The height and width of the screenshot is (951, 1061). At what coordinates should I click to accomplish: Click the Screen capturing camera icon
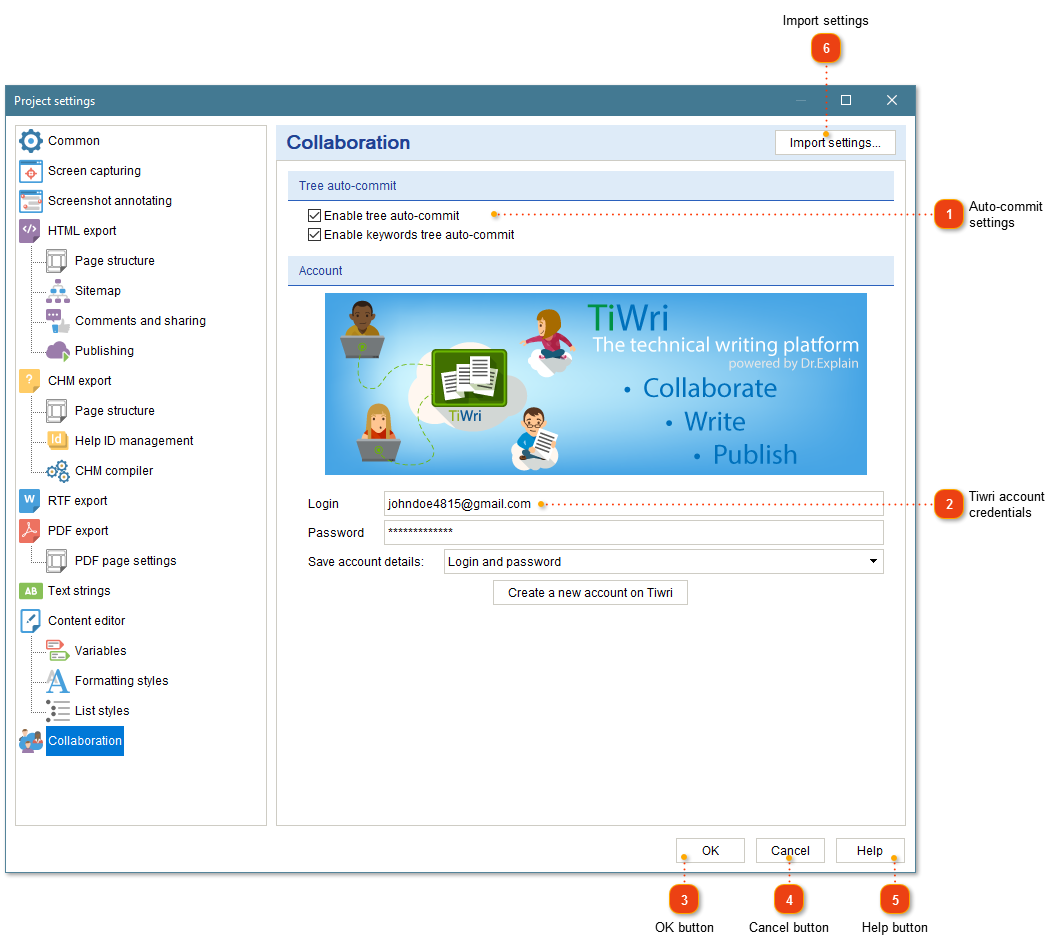click(x=30, y=171)
